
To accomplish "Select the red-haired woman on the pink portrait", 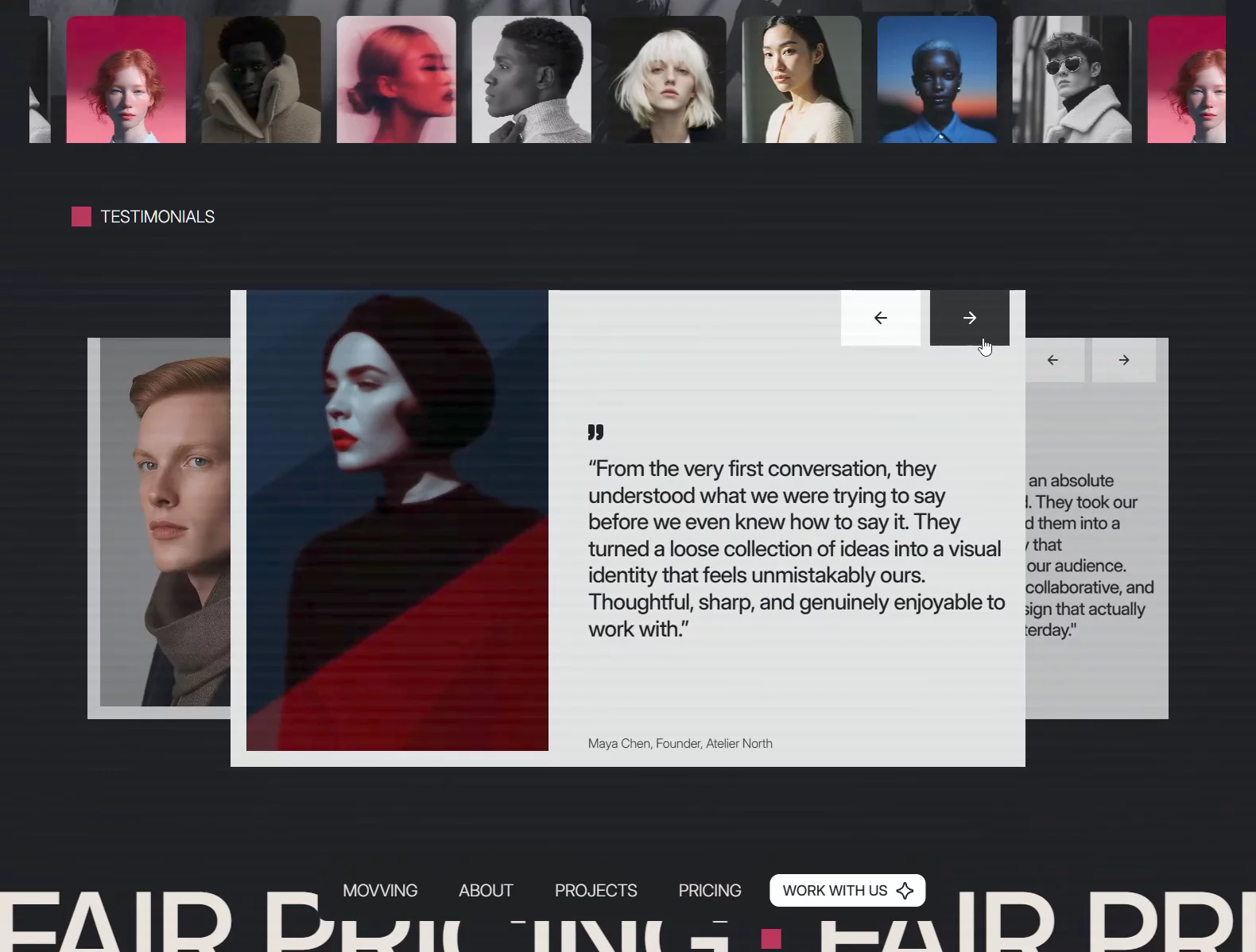I will click(x=126, y=79).
